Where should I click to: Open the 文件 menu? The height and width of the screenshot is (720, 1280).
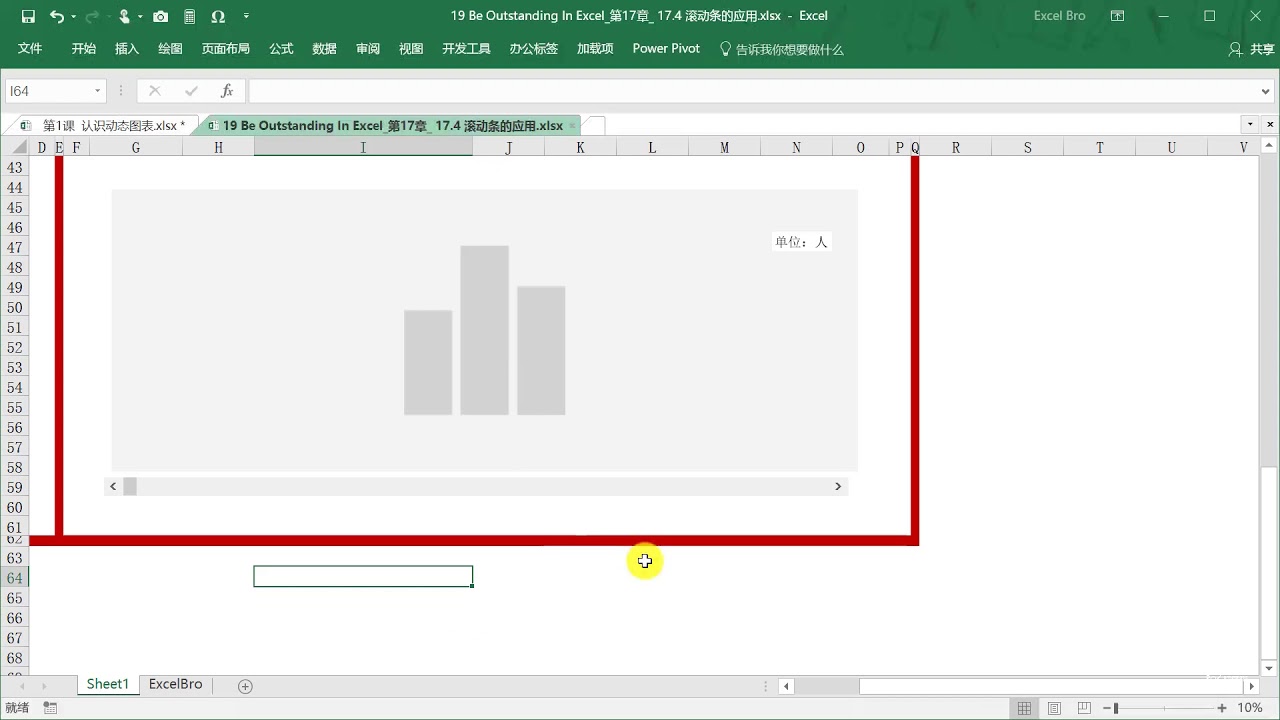click(x=30, y=49)
